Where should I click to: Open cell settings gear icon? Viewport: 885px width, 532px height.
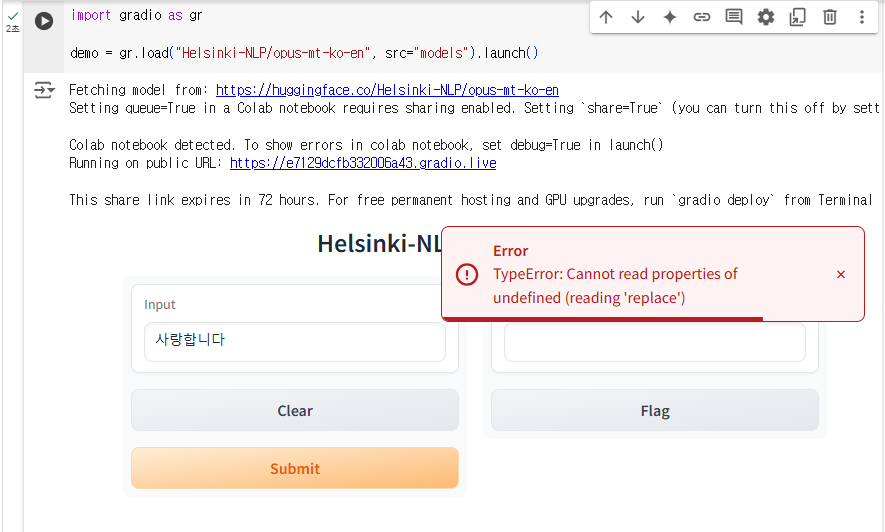pyautogui.click(x=765, y=17)
